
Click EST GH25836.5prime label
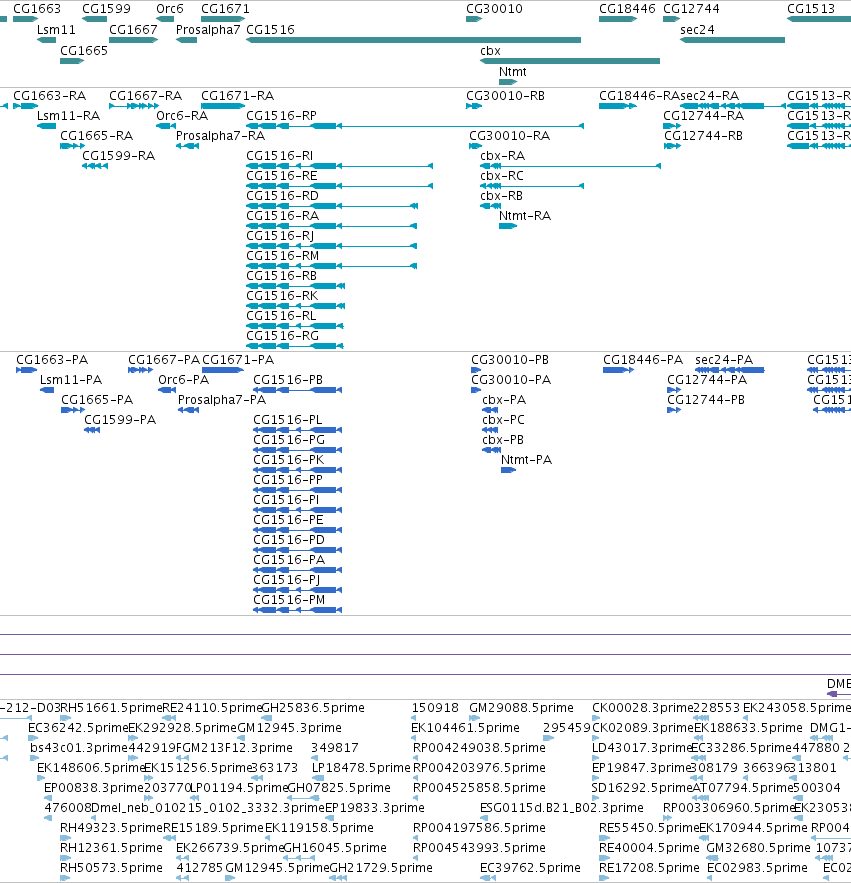(313, 708)
